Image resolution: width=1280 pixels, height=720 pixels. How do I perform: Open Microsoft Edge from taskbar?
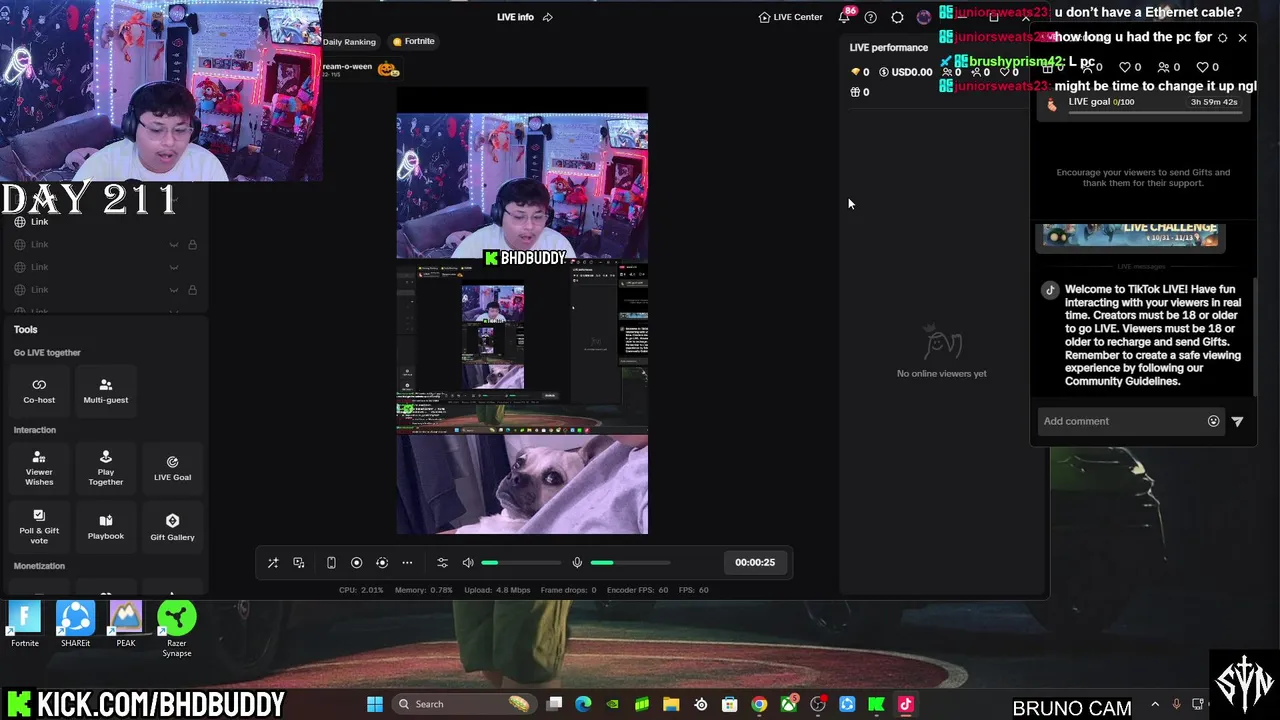click(583, 704)
